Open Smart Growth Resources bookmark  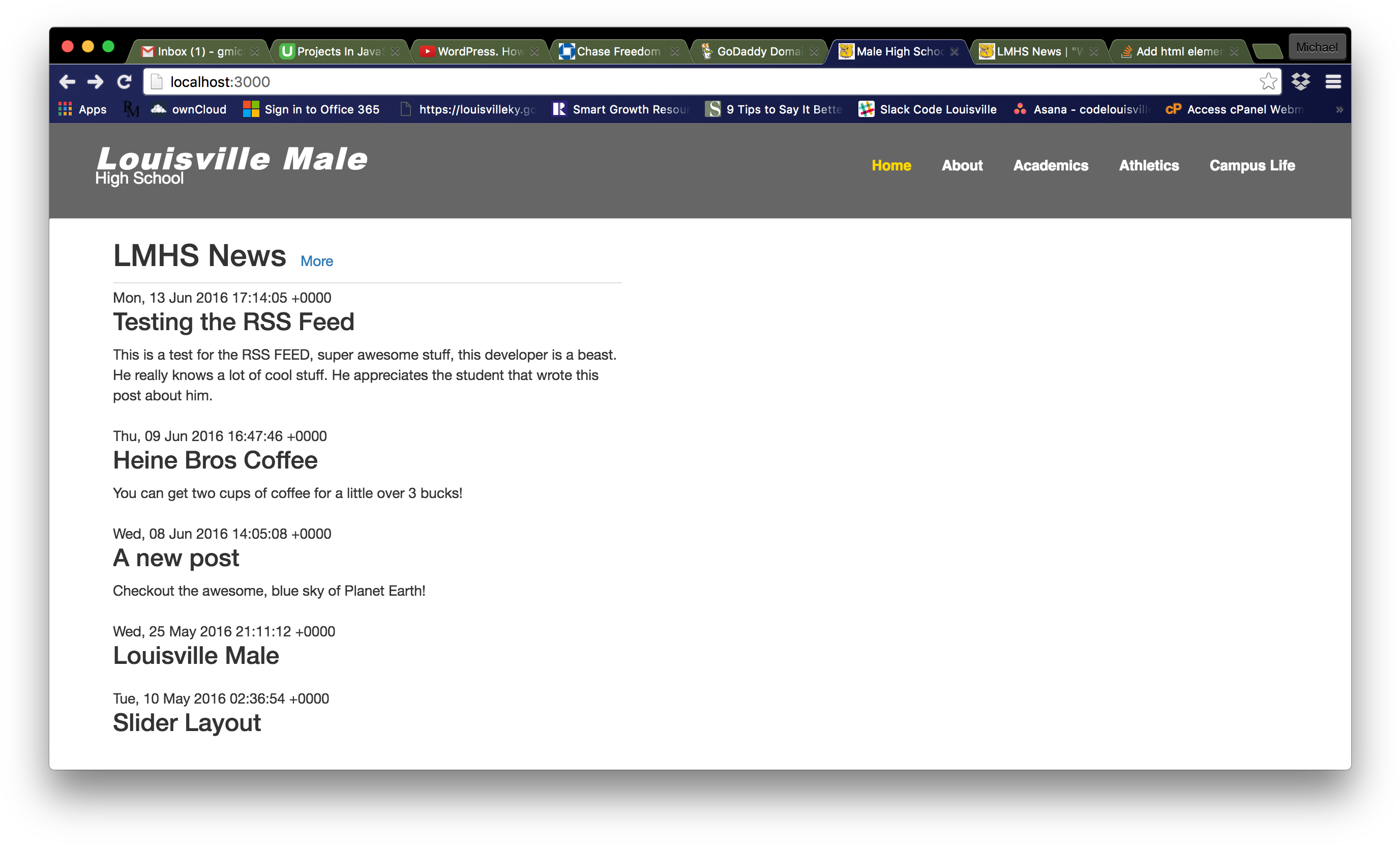(x=620, y=109)
